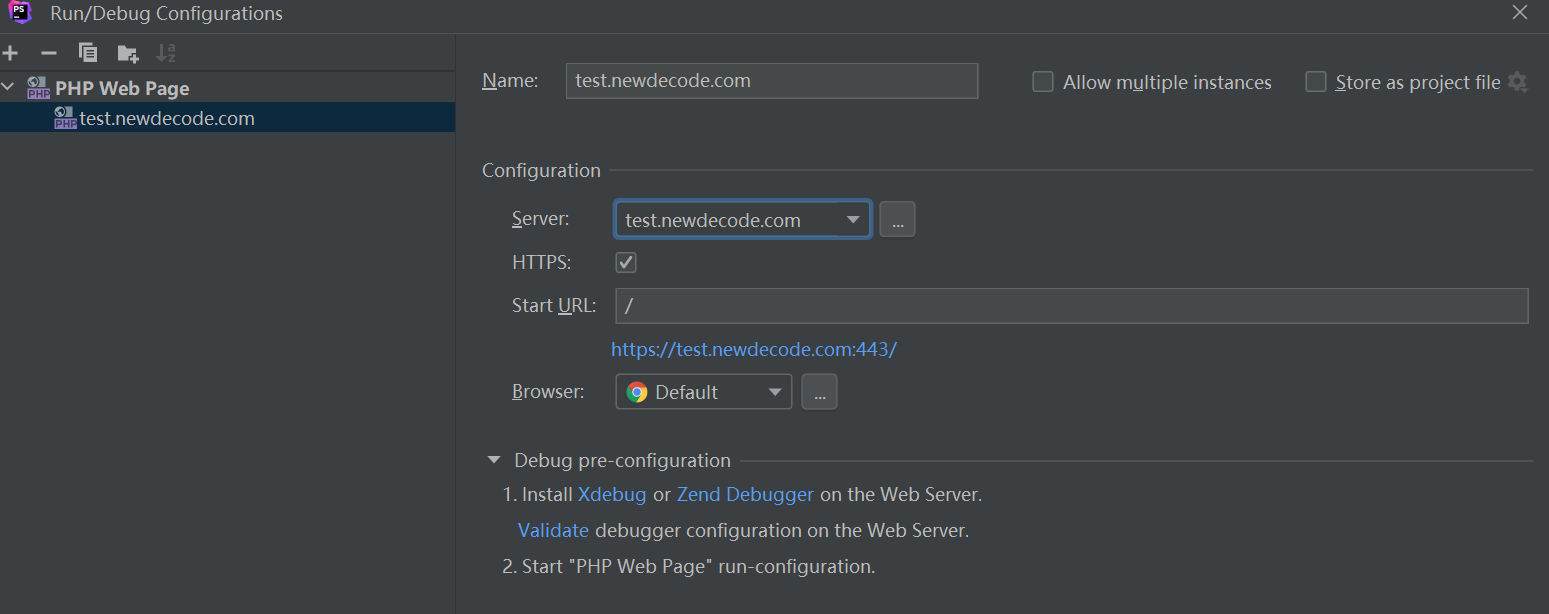Enable Allow multiple instances checkbox
The height and width of the screenshot is (614, 1549).
click(x=1043, y=82)
